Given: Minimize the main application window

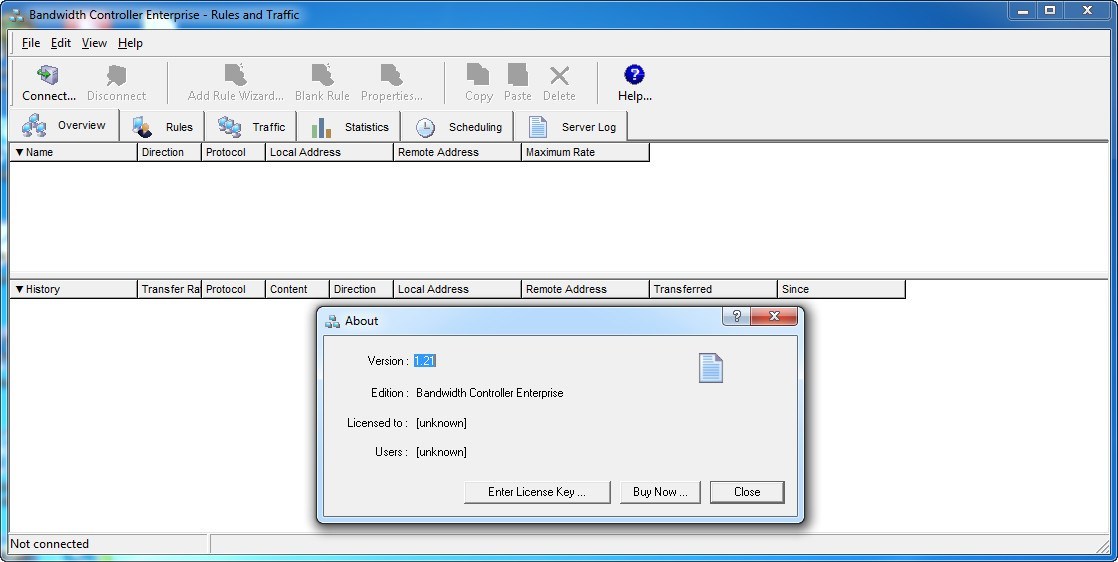Looking at the screenshot, I should coord(1022,11).
